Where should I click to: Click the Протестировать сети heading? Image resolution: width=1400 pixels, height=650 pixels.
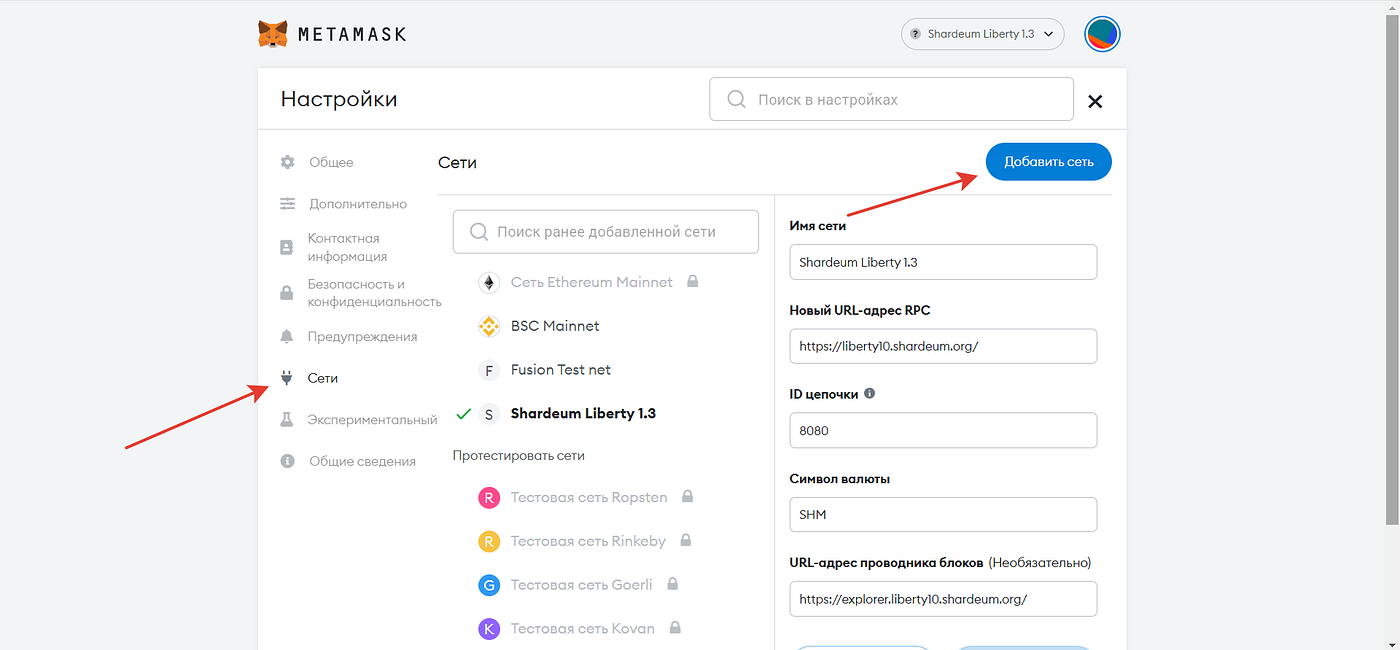[518, 455]
